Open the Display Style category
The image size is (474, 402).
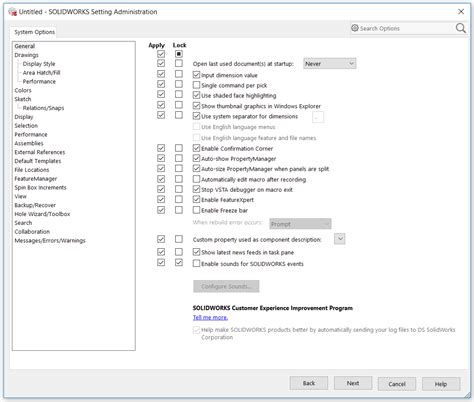pyautogui.click(x=39, y=64)
